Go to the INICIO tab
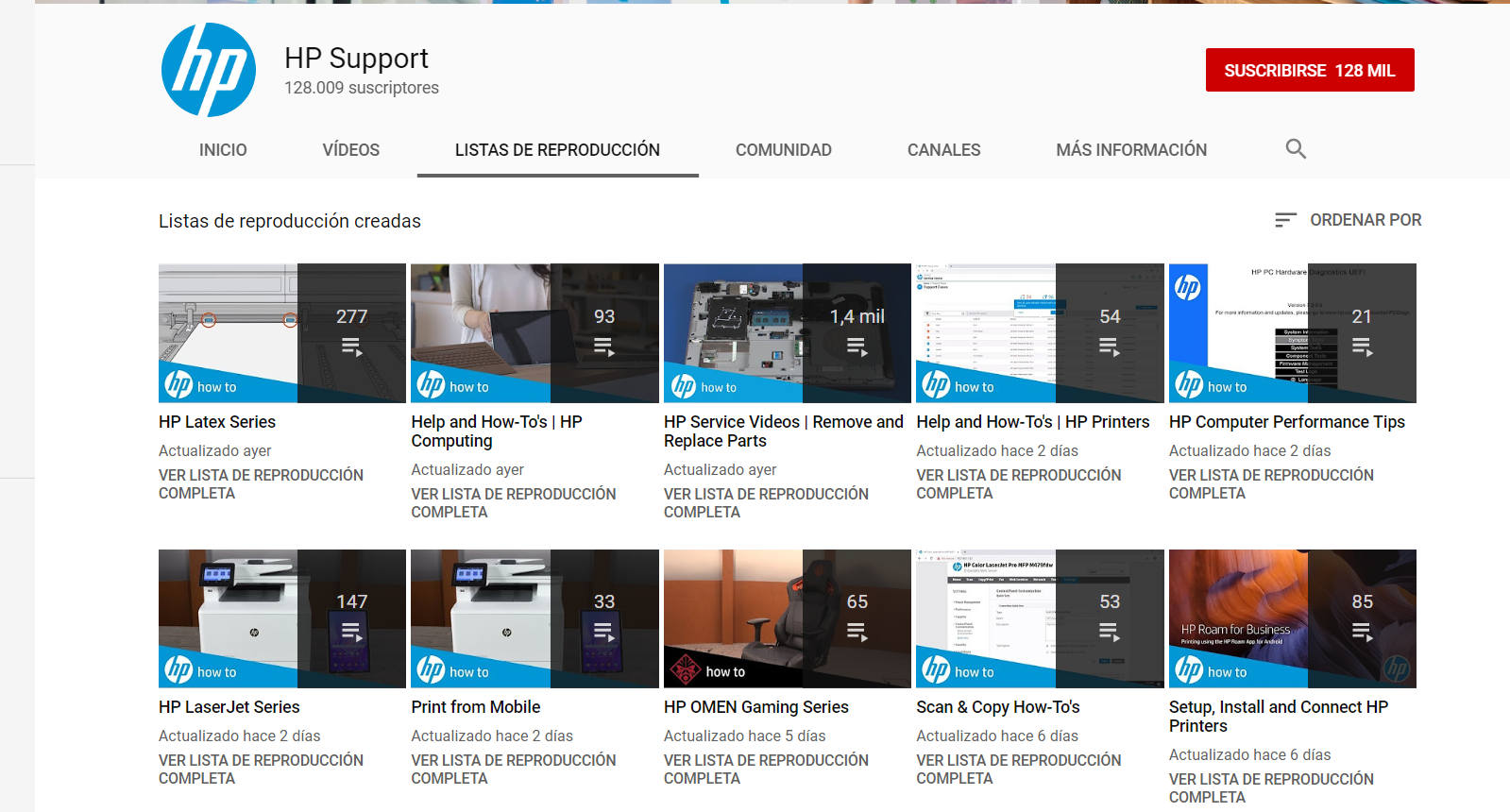 click(x=223, y=150)
